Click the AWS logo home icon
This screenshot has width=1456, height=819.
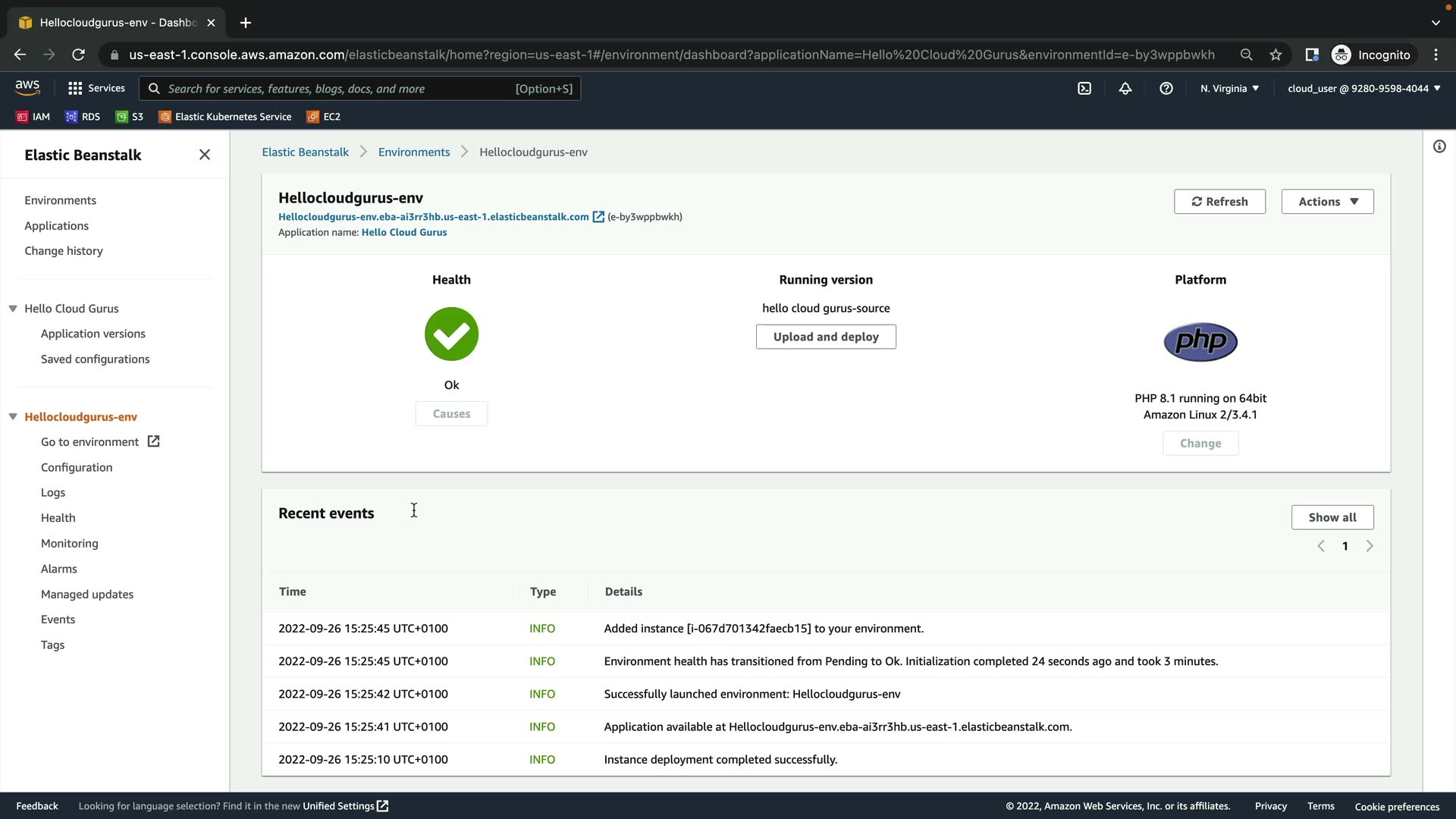pos(27,88)
